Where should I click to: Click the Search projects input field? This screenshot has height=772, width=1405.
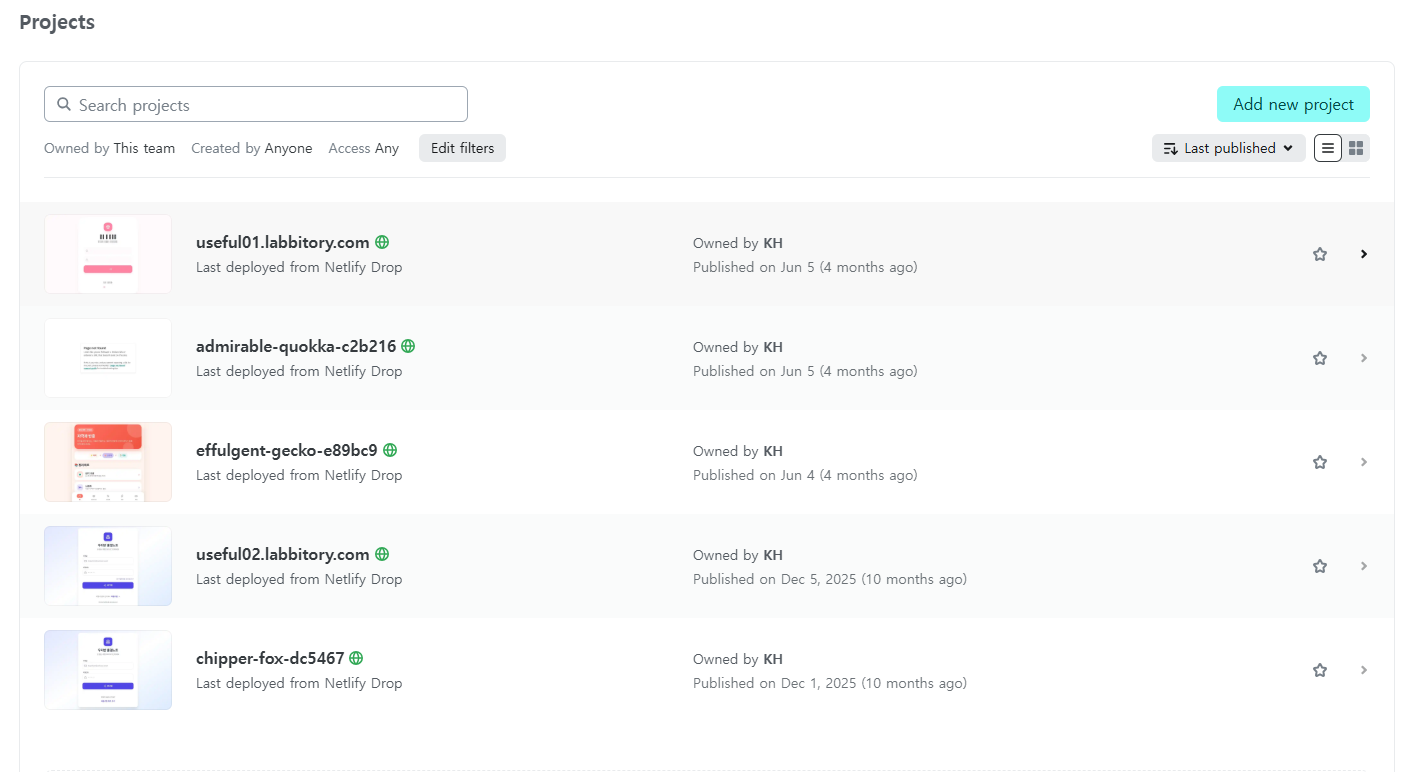pyautogui.click(x=256, y=104)
